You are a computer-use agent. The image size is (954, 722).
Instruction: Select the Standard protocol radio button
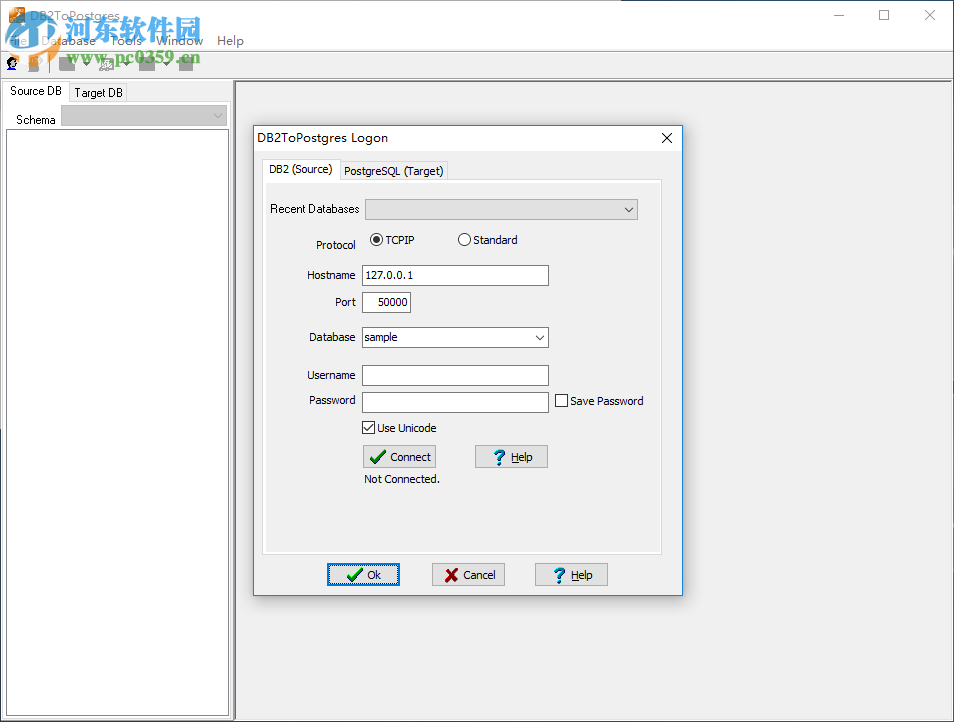tap(463, 240)
